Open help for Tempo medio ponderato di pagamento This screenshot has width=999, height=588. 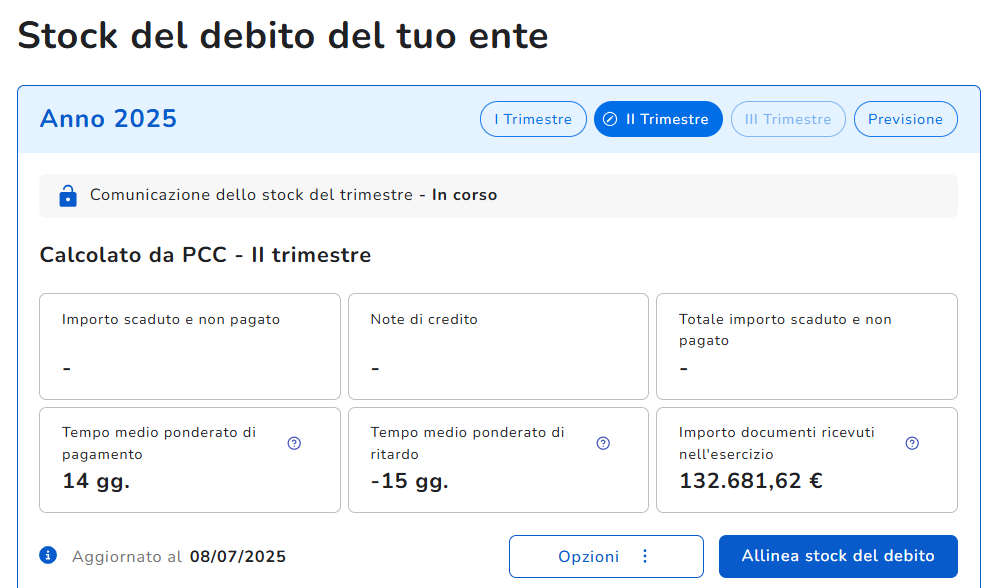294,443
